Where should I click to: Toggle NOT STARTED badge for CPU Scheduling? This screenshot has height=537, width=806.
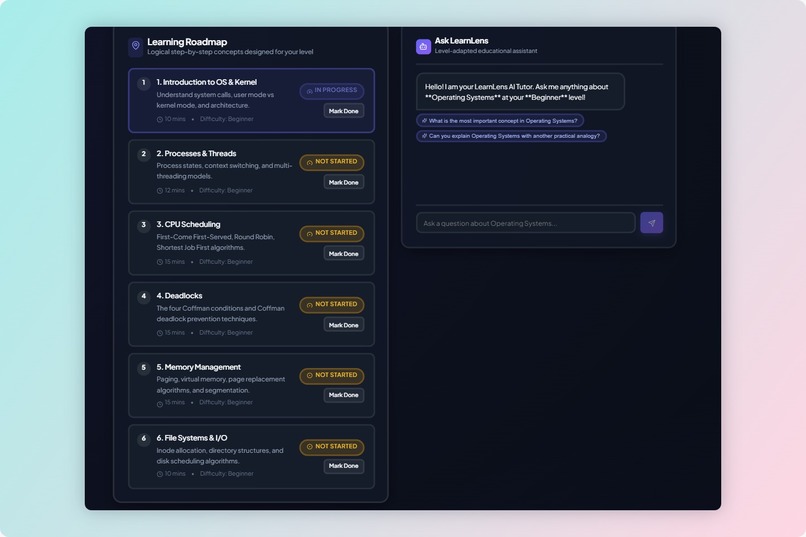pyautogui.click(x=332, y=233)
